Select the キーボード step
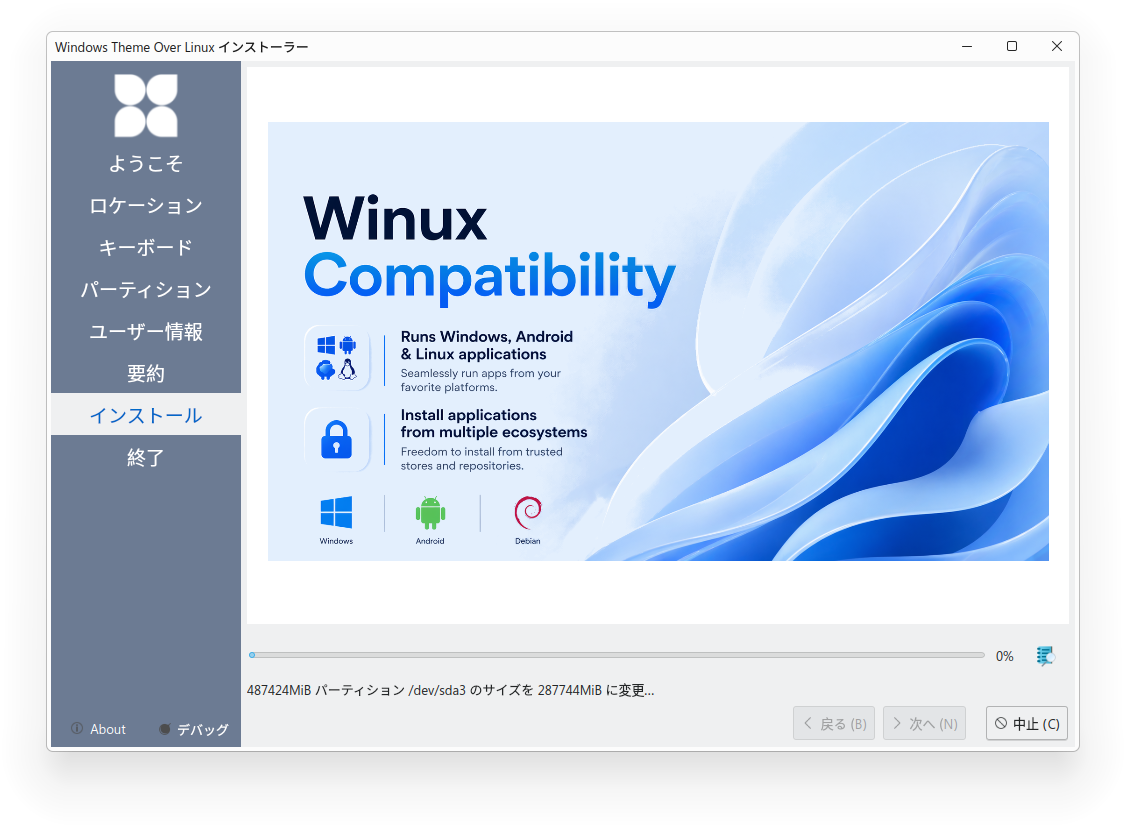This screenshot has height=827, width=1126. tap(146, 248)
